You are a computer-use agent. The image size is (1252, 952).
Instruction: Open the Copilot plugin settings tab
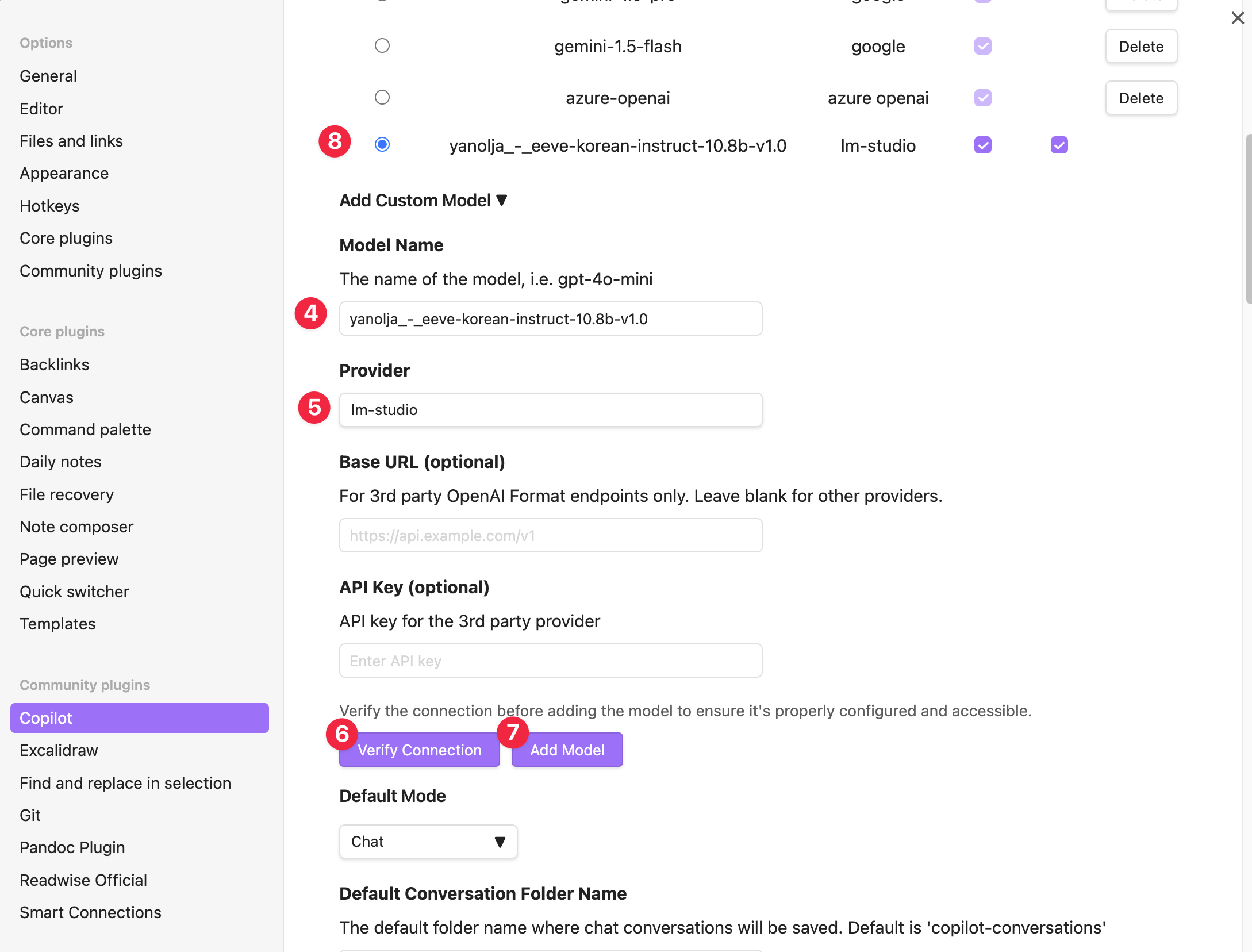pyautogui.click(x=139, y=718)
